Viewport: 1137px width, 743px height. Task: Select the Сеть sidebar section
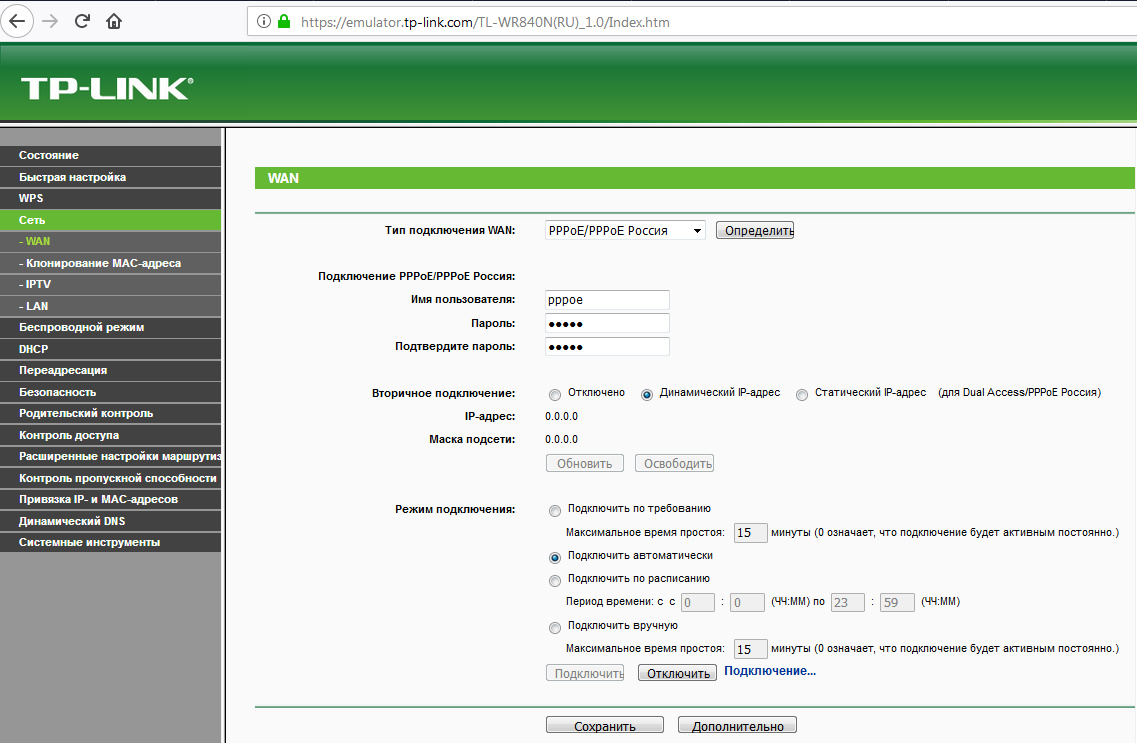(x=110, y=220)
